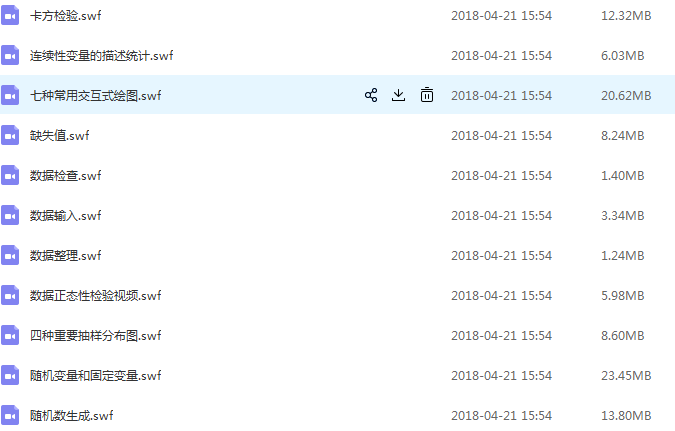Click the video icon beside 数据输入.swf
Viewport: 675px width, 431px height.
tap(10, 216)
